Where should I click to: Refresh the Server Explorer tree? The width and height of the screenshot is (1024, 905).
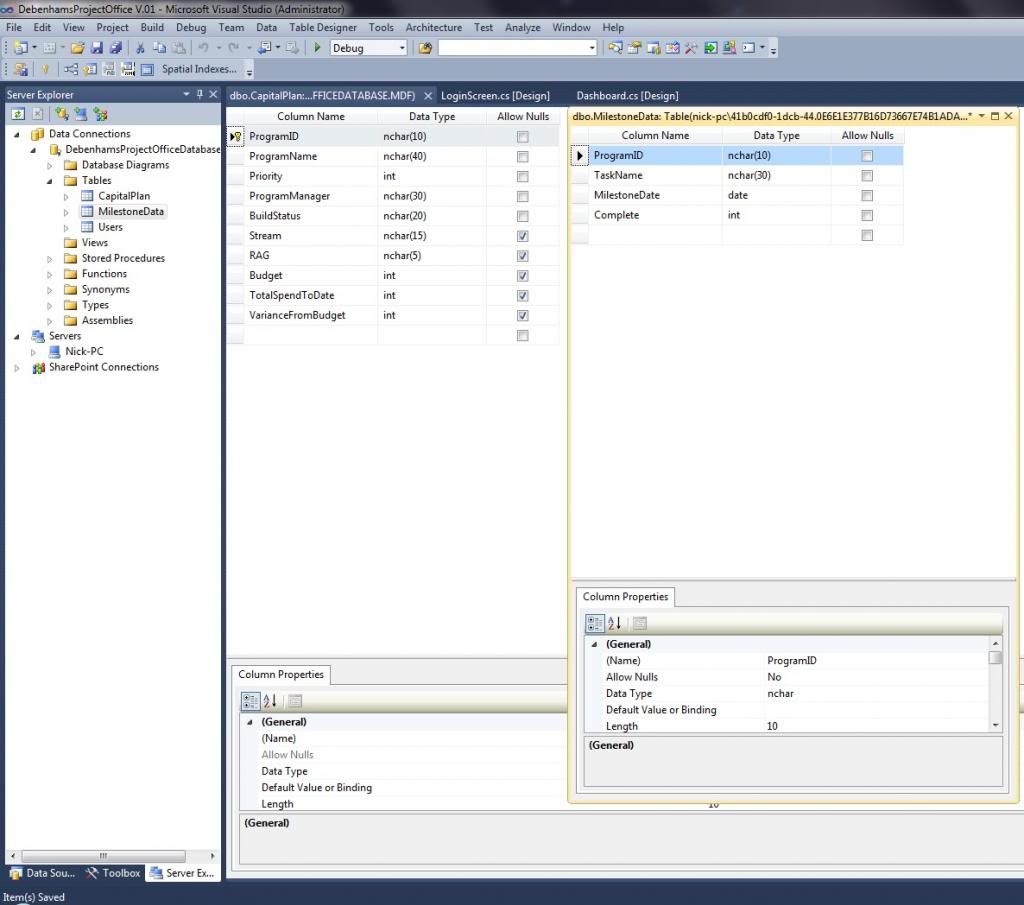tap(18, 114)
